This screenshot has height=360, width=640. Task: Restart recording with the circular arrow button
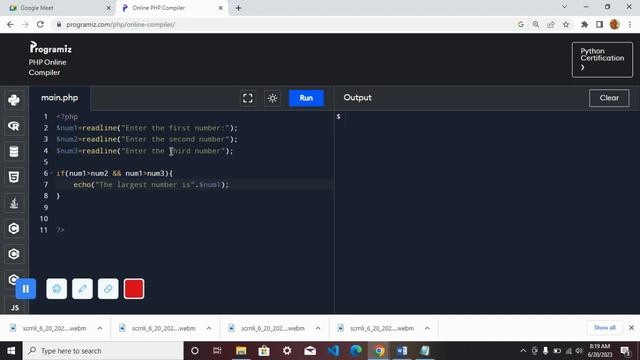pyautogui.click(x=57, y=289)
